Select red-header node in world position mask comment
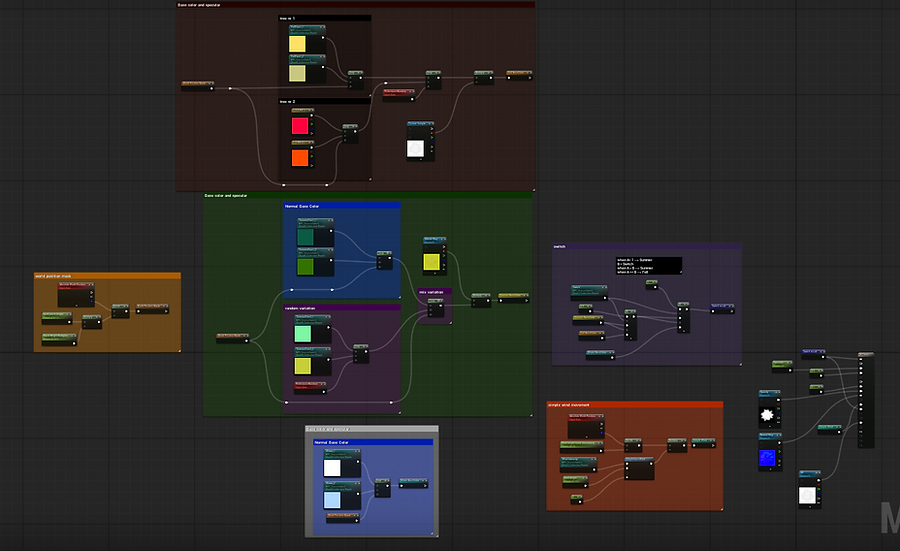 pos(76,294)
